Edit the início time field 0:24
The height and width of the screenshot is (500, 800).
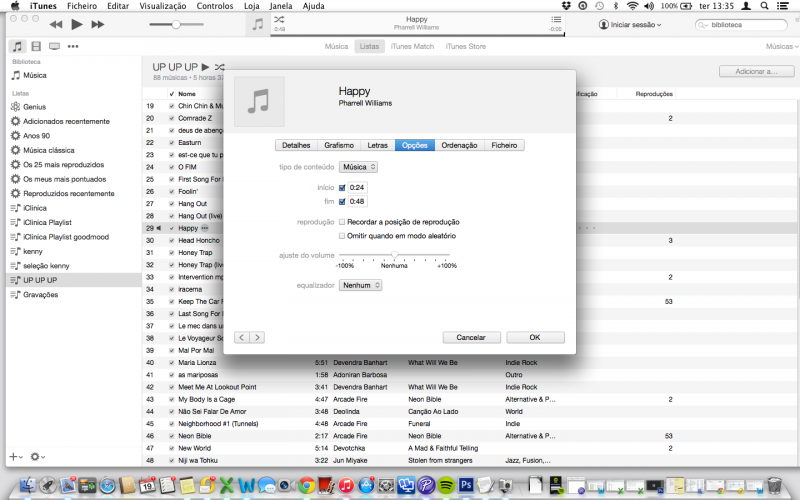coord(357,188)
